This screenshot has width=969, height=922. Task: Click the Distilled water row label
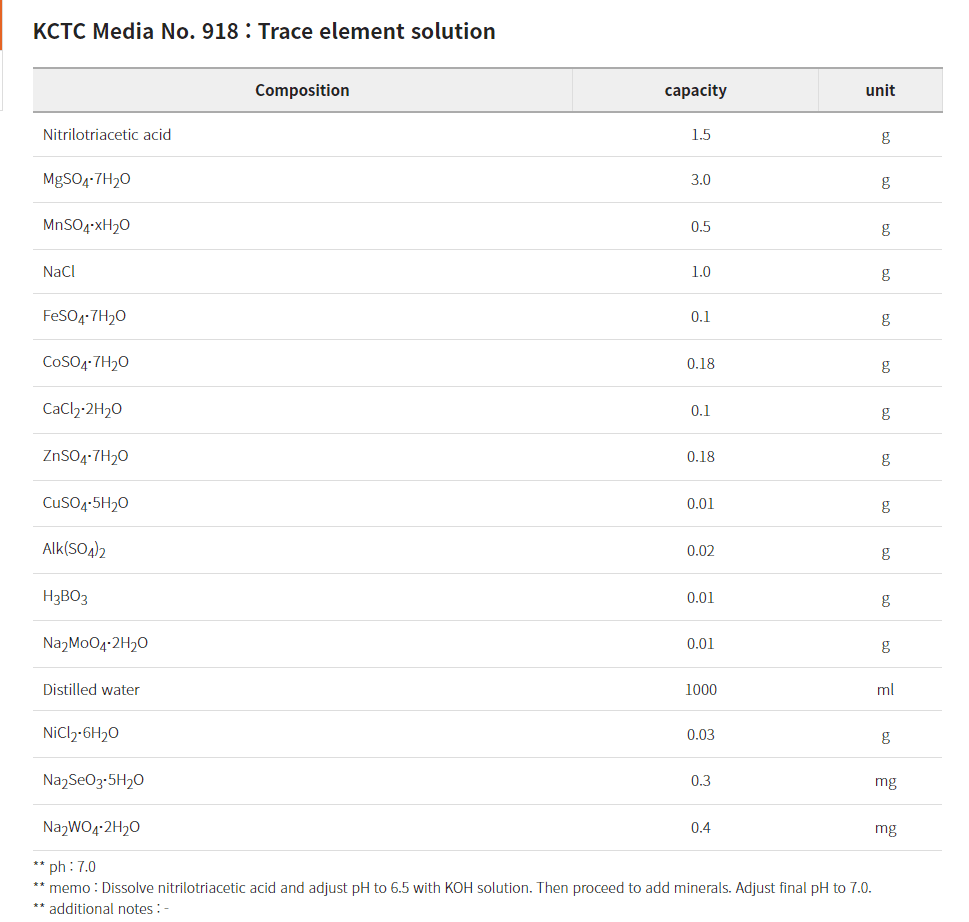(x=91, y=689)
